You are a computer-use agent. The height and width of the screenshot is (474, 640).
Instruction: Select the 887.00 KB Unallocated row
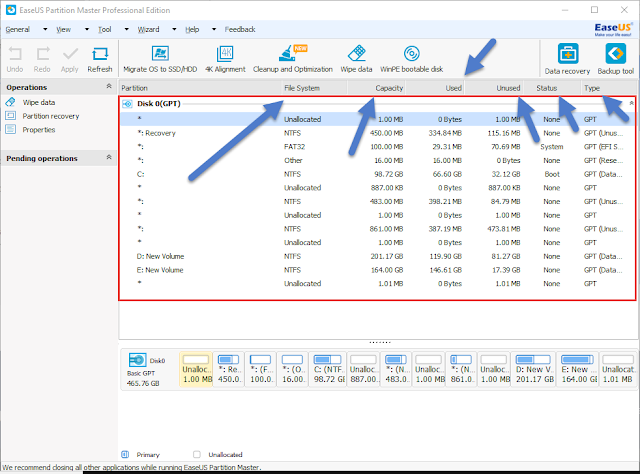378,188
